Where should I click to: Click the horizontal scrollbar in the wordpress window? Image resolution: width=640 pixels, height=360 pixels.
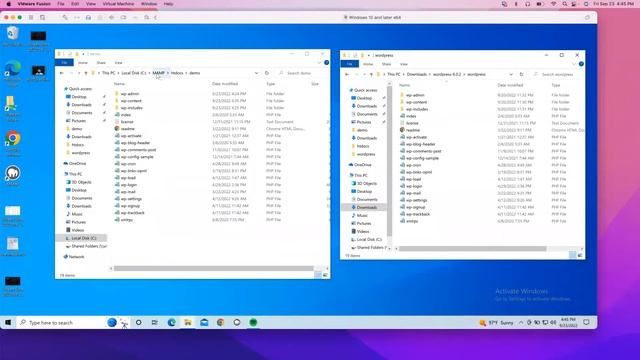[473, 249]
